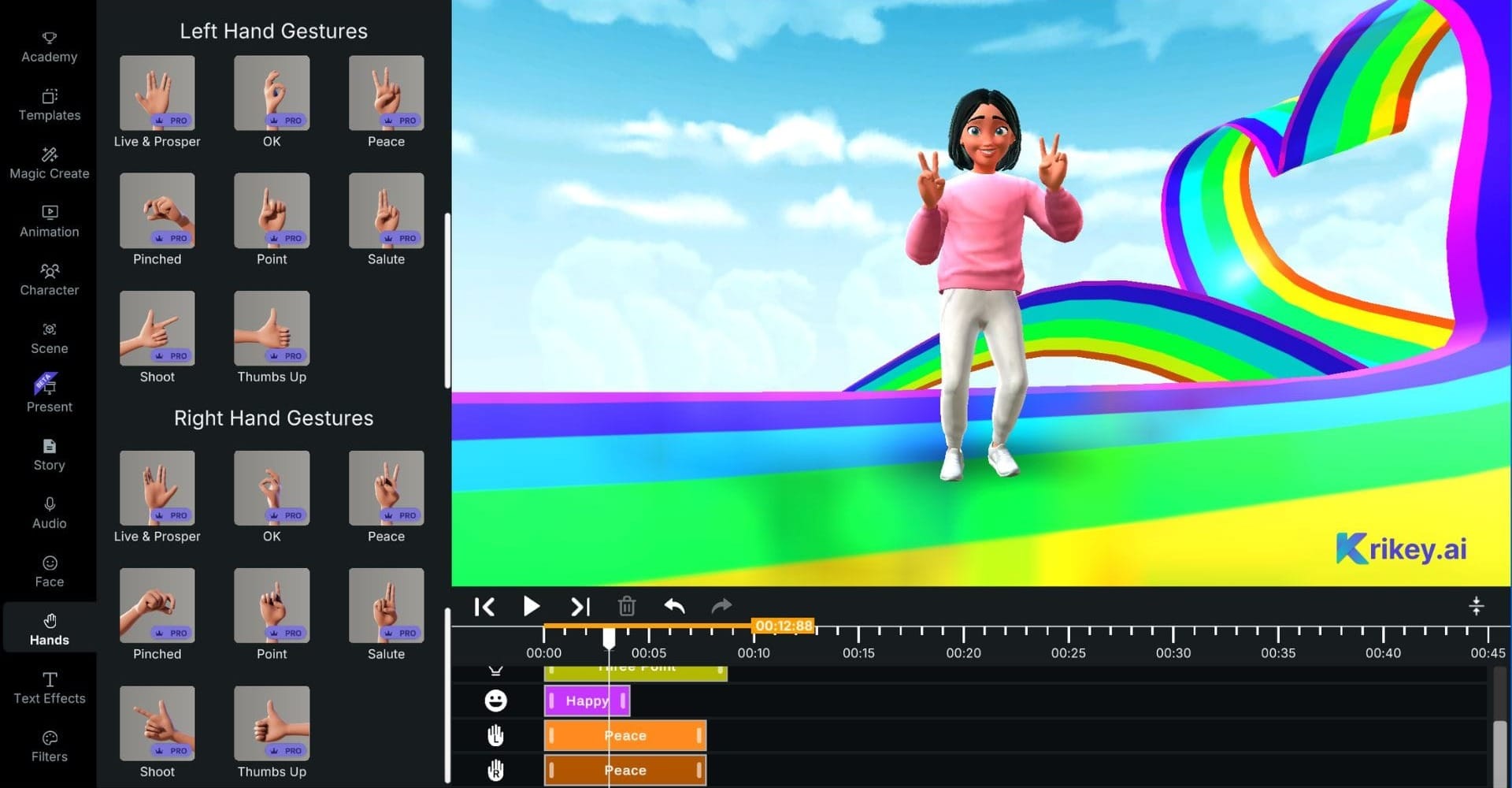
Task: Open the Scene panel
Action: point(49,338)
